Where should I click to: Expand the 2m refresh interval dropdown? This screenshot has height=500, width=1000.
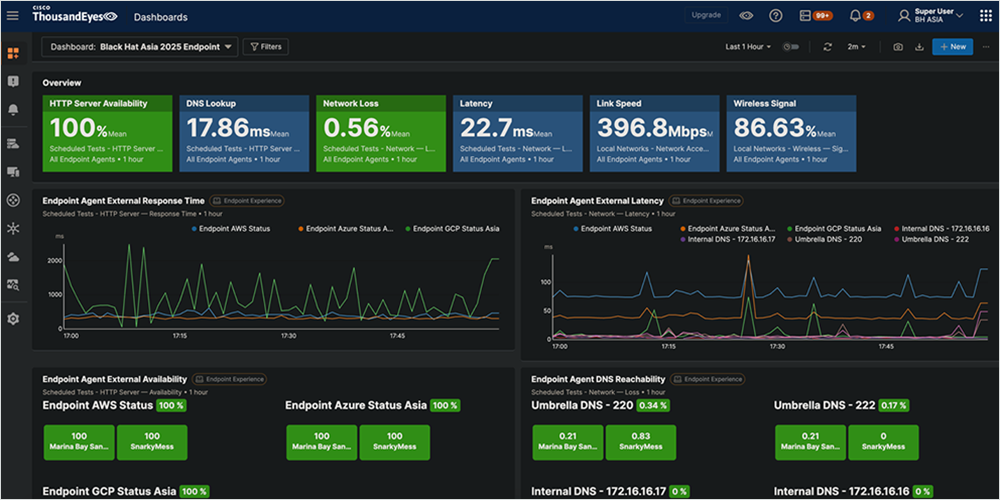856,47
